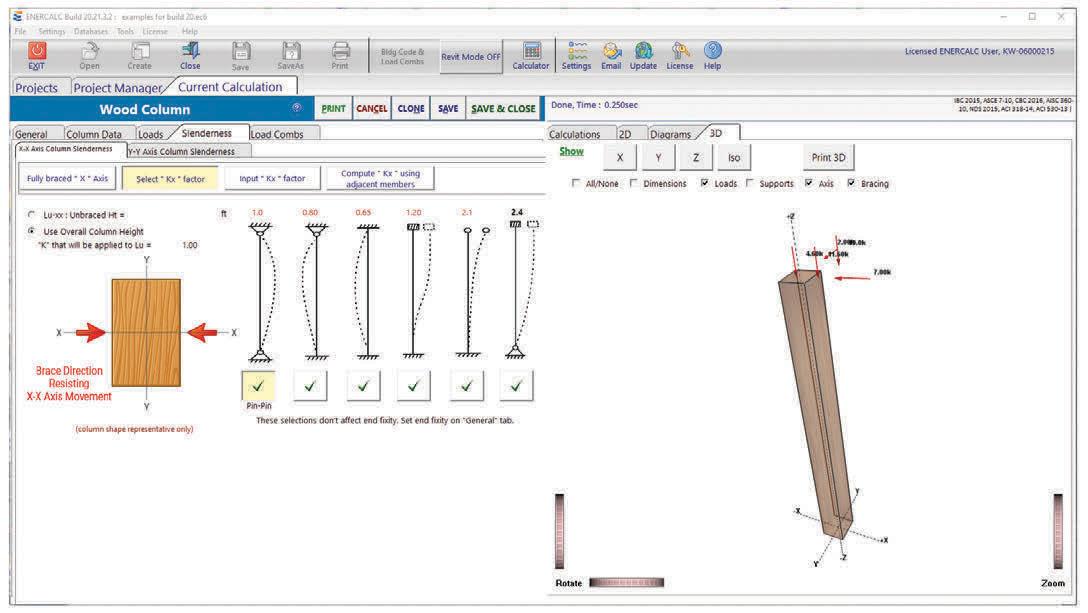Viewport: 1088px width, 613px height.
Task: Choose Input Kx factor option
Action: [x=272, y=178]
